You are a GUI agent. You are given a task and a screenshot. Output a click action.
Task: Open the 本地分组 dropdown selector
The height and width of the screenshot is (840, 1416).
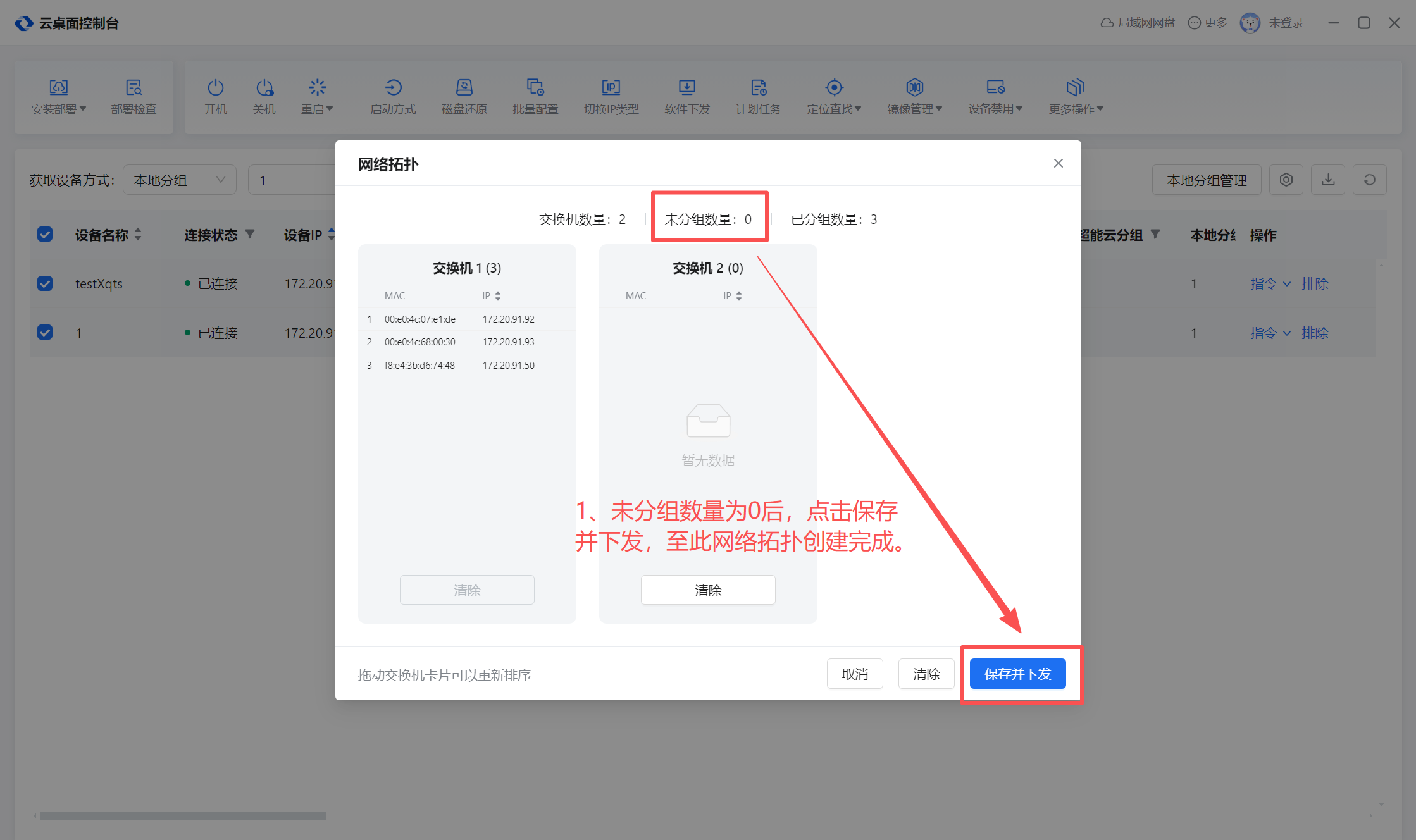(x=179, y=180)
